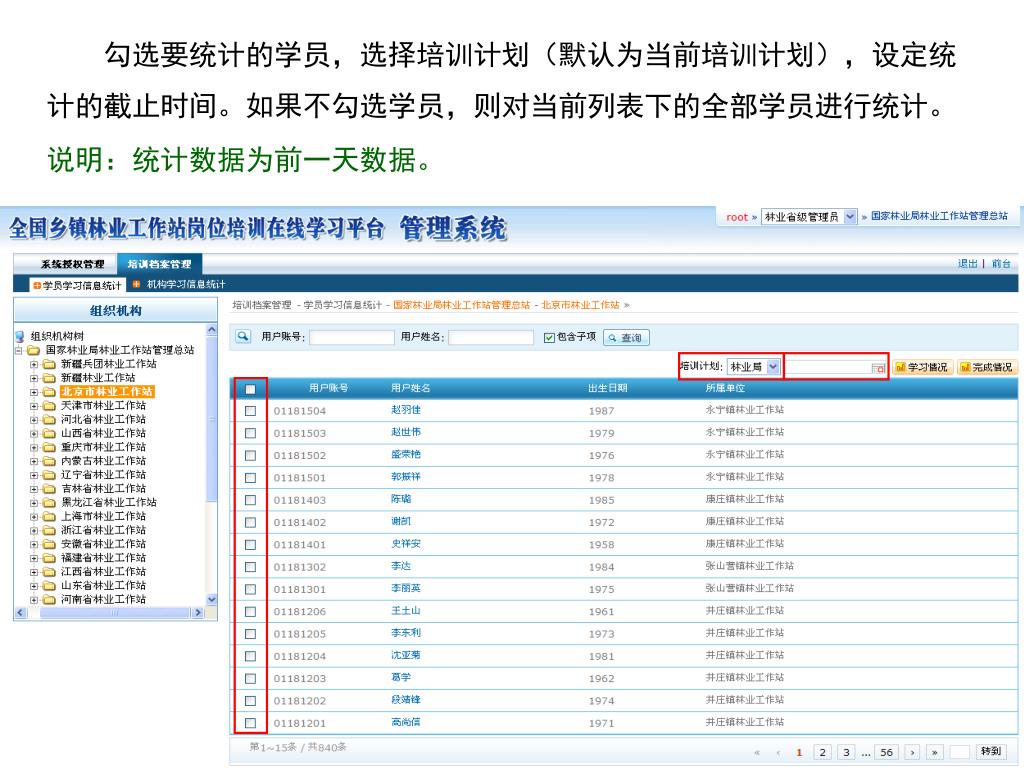Click the organization tree vertical scrollbar down arrow
1024x768 pixels.
click(211, 599)
